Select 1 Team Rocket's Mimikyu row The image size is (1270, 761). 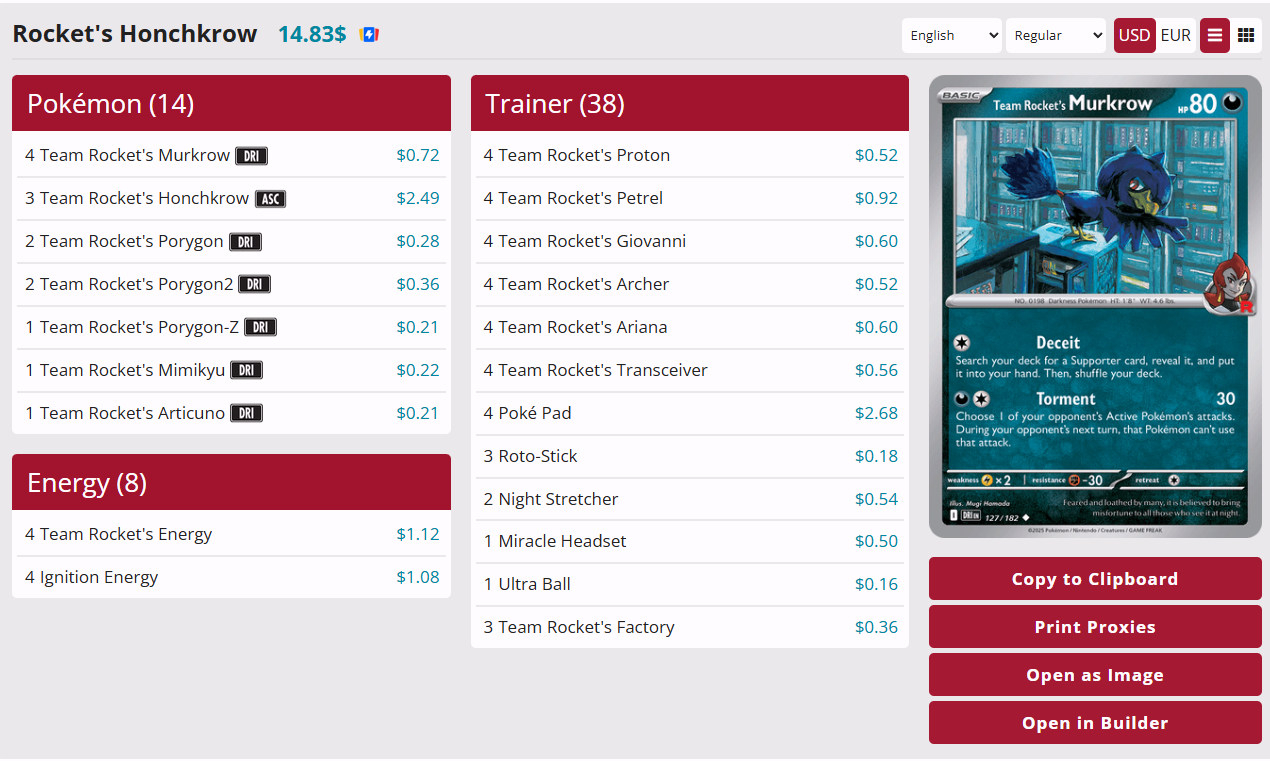232,371
